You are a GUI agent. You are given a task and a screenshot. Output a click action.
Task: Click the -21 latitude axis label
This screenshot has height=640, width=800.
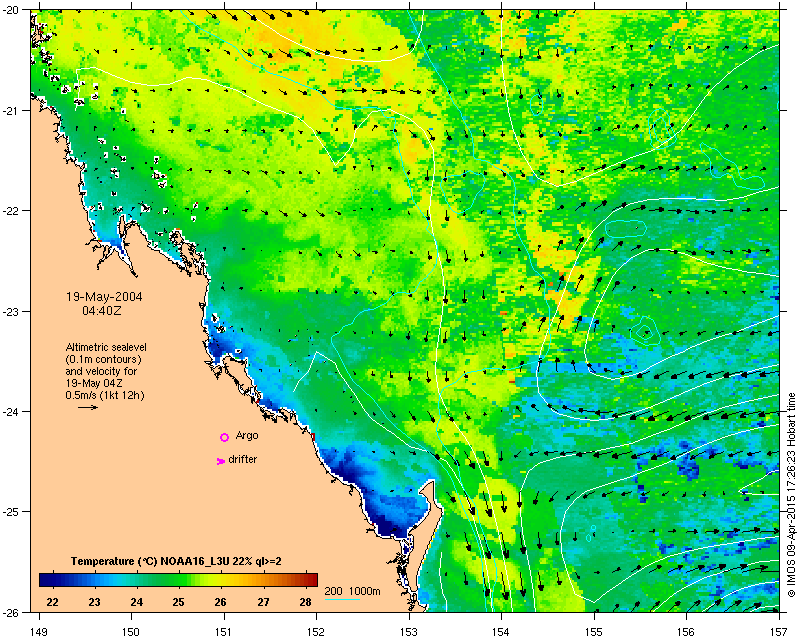[x=10, y=110]
